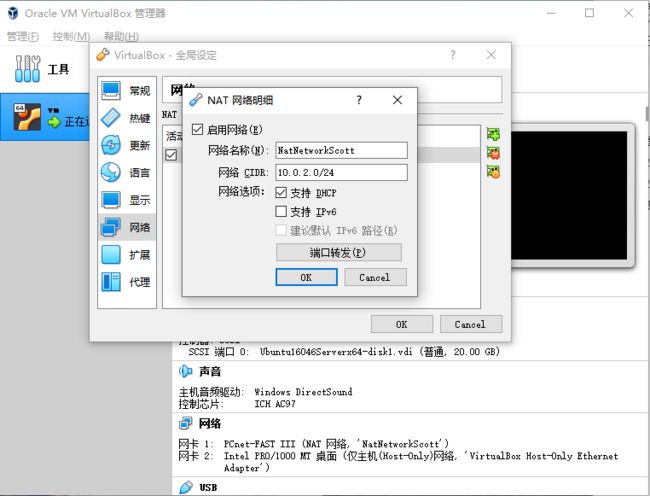Click the VirtualBox logo in title bar
The height and width of the screenshot is (496, 650).
[13, 13]
